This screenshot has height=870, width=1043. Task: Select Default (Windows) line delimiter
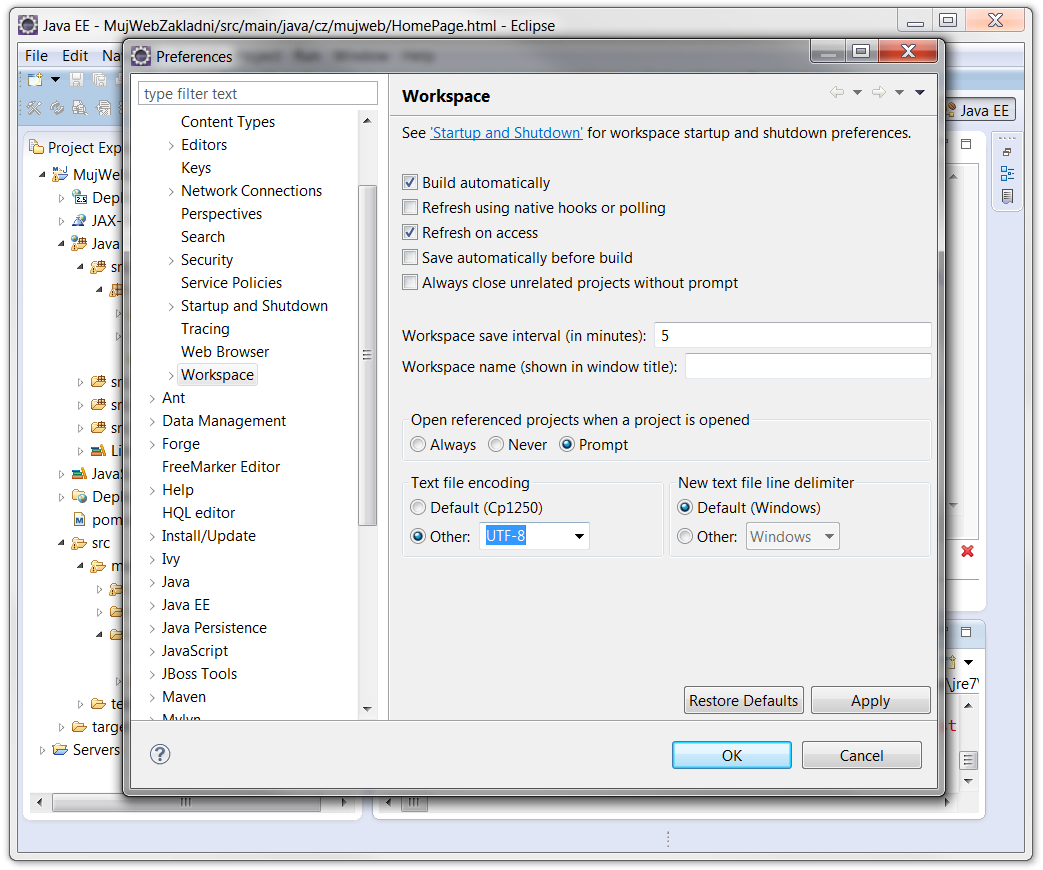(x=684, y=508)
